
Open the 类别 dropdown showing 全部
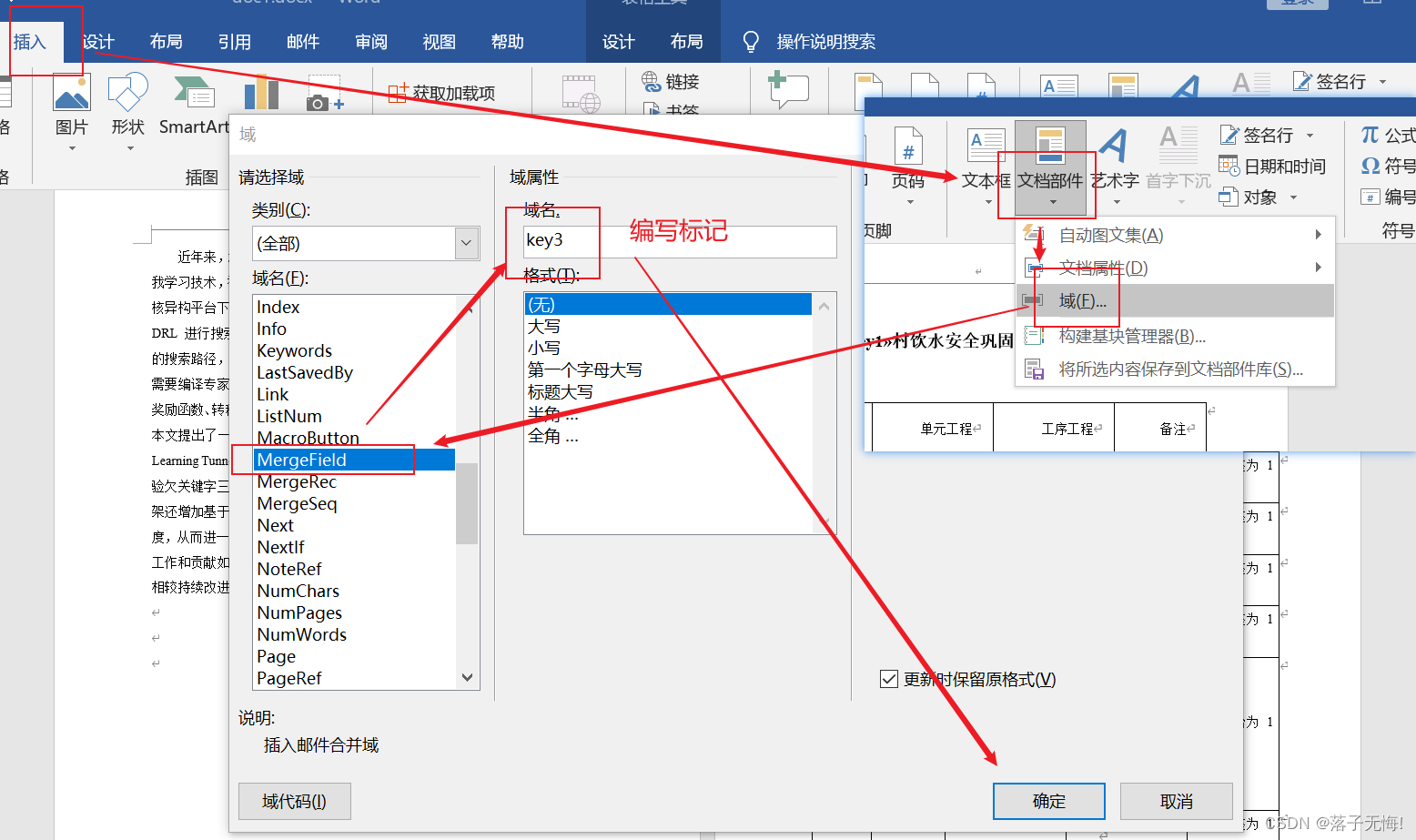(466, 243)
